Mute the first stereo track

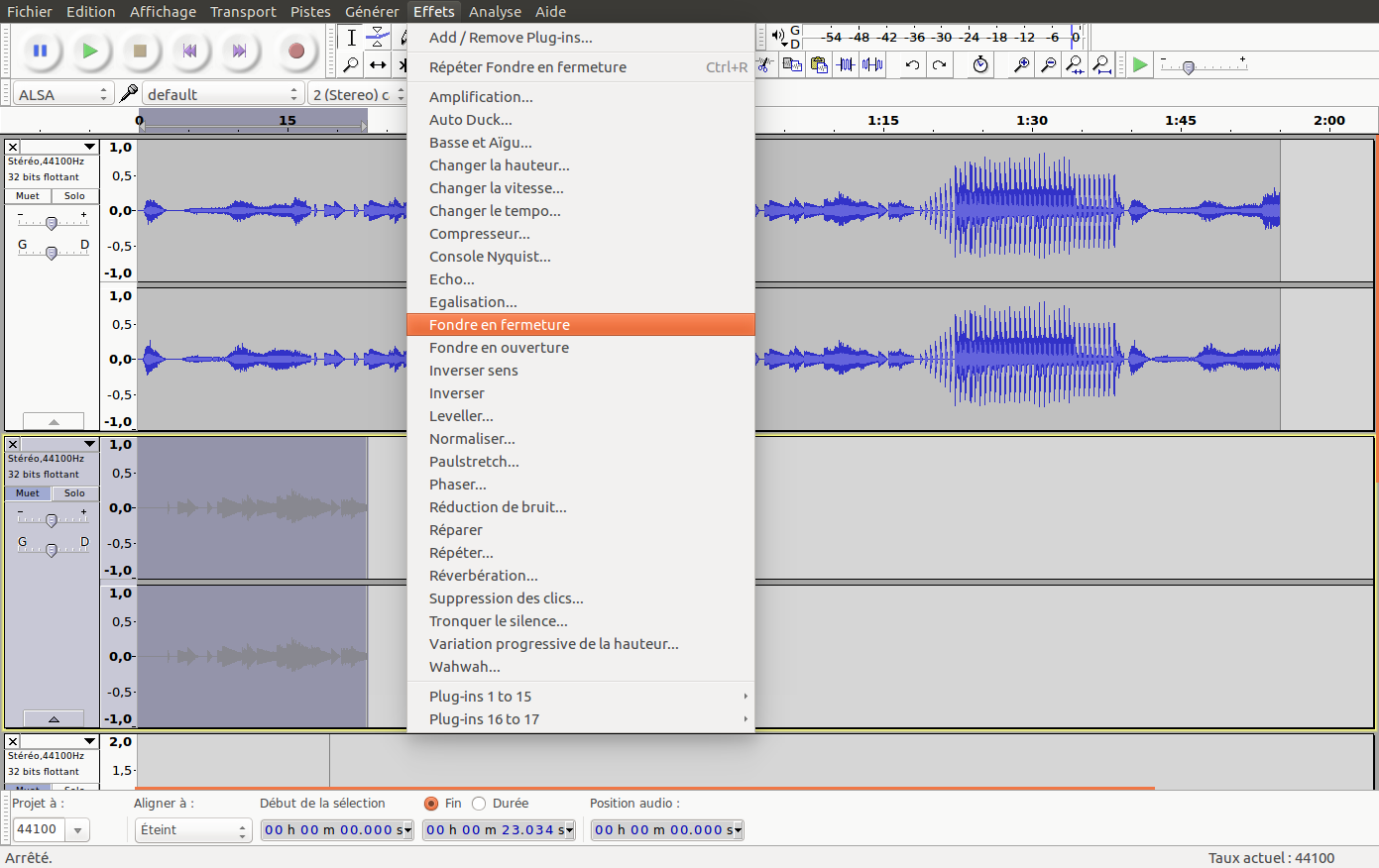(28, 196)
